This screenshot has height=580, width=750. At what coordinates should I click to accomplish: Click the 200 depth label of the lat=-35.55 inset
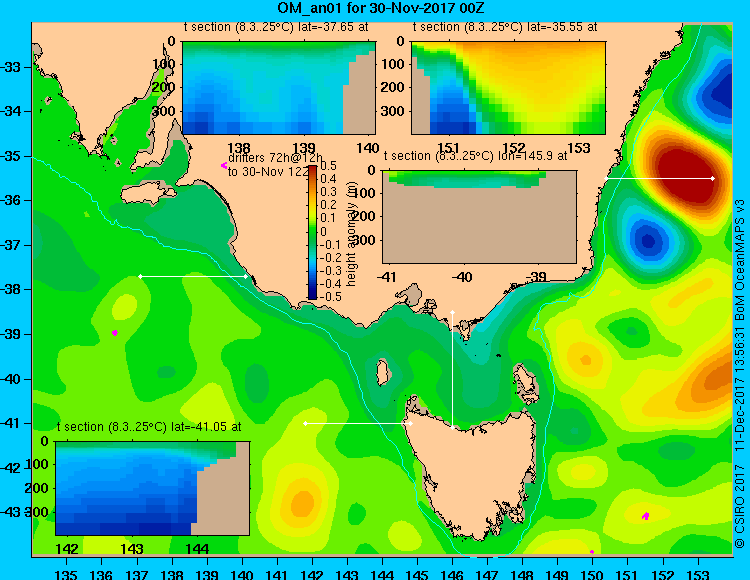click(393, 88)
